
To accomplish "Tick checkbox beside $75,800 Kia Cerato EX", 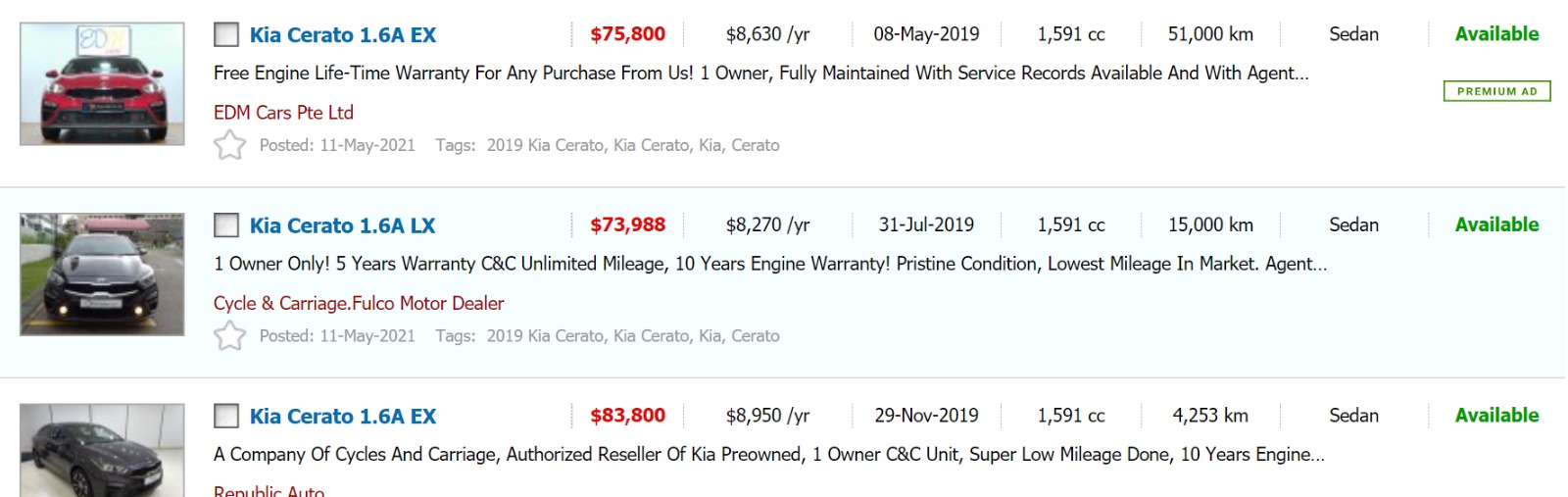I will tap(226, 35).
